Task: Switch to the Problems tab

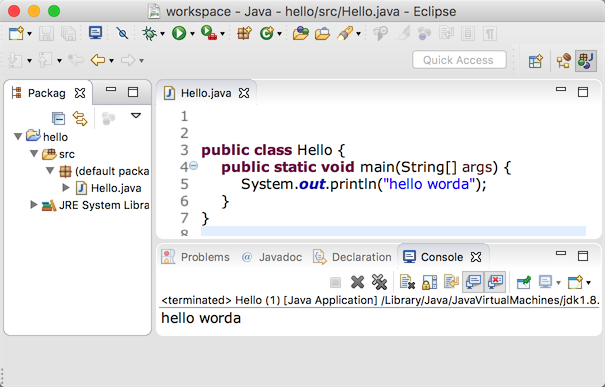Action: click(196, 257)
